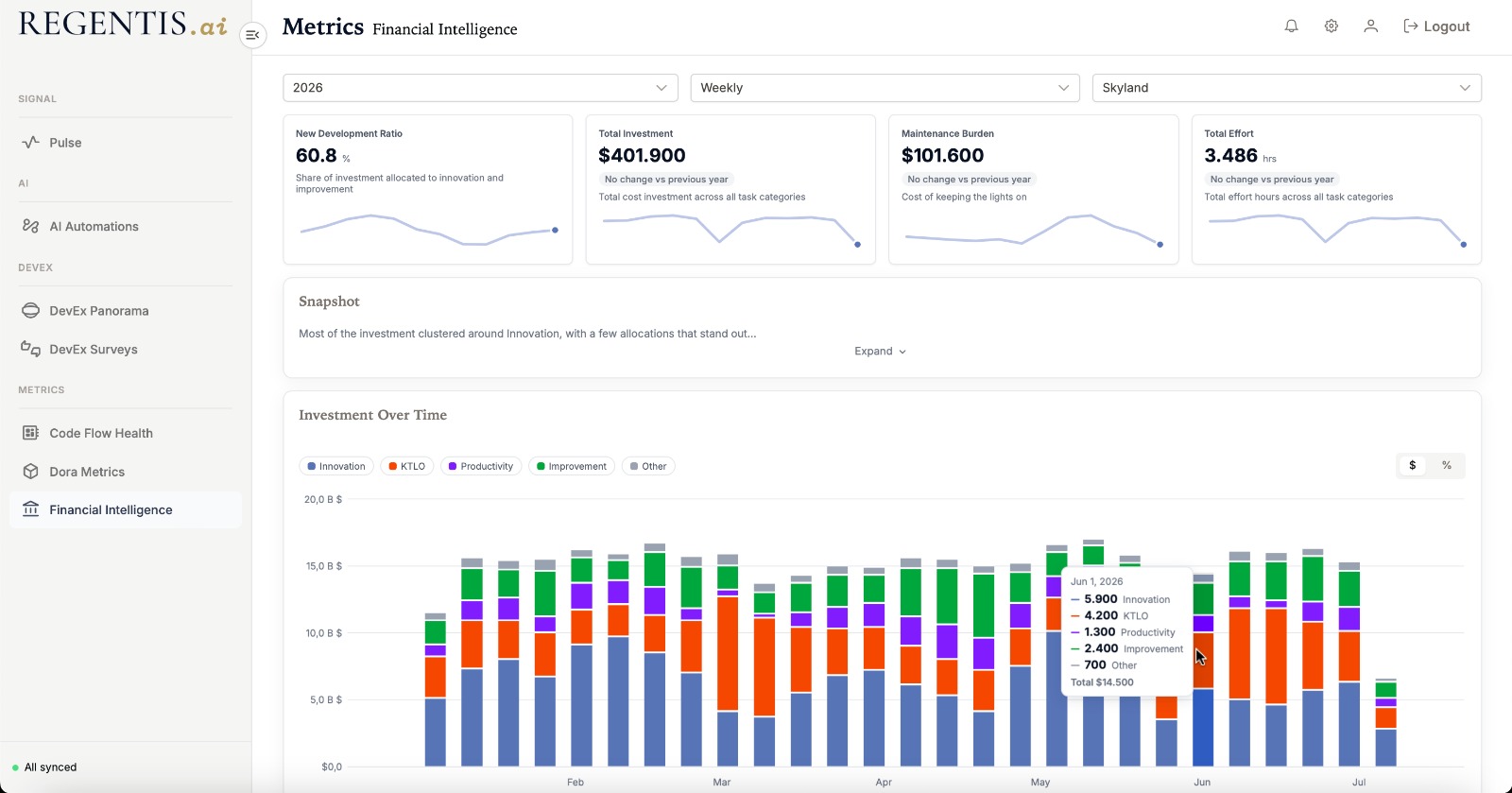Click the highlighted Jun 1 bar

[x=1203, y=670]
